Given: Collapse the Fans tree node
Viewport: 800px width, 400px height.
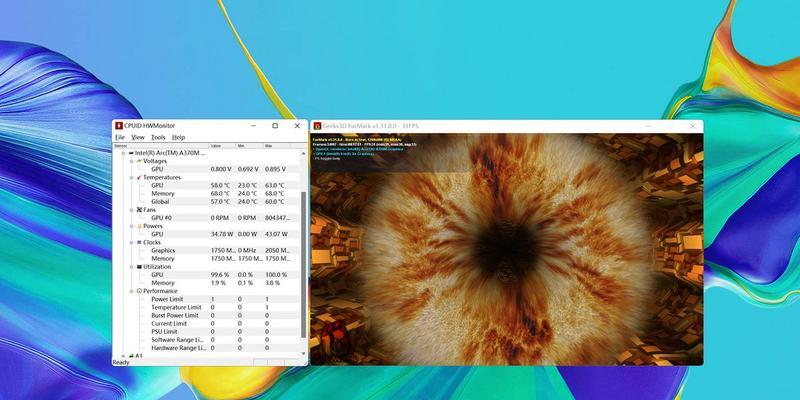Looking at the screenshot, I should tap(131, 210).
